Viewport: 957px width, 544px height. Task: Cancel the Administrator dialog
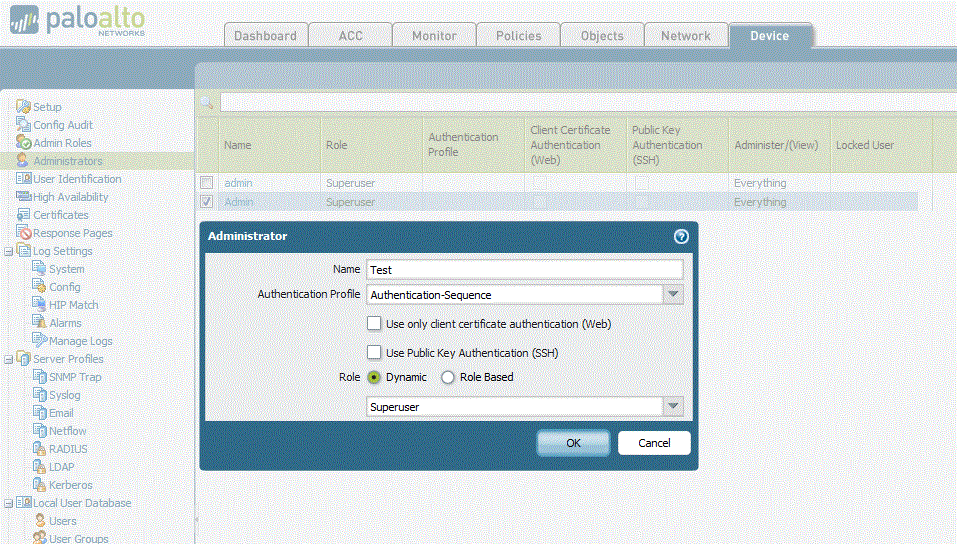[x=654, y=443]
